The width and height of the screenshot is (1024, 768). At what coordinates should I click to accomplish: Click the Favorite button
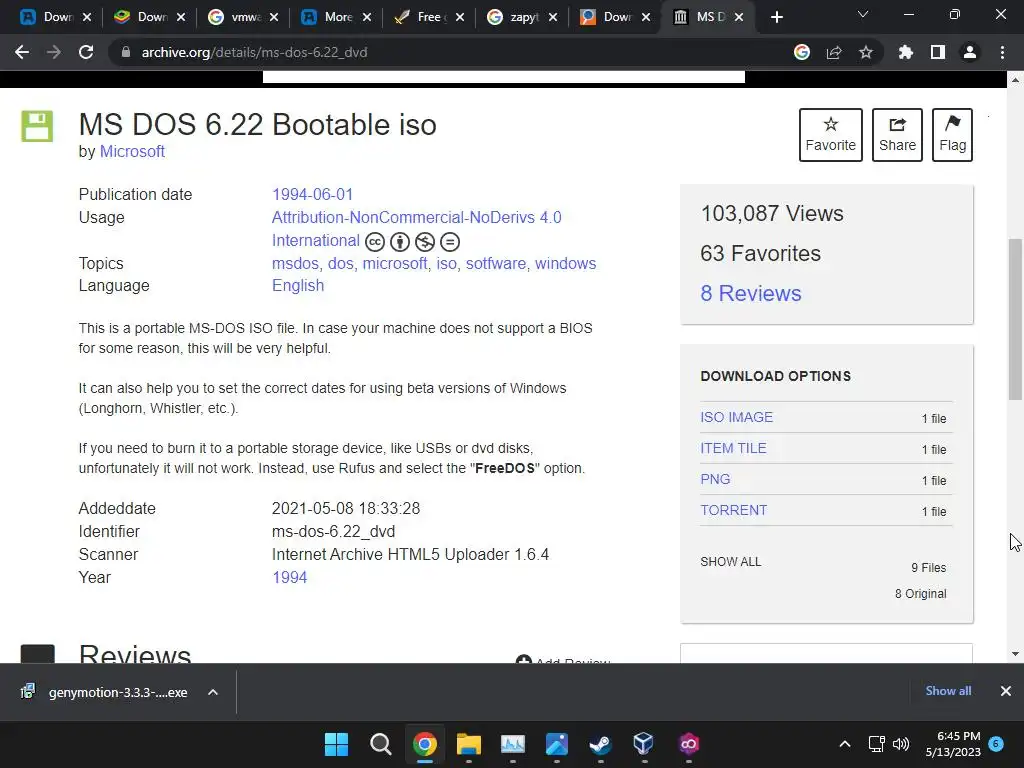831,135
